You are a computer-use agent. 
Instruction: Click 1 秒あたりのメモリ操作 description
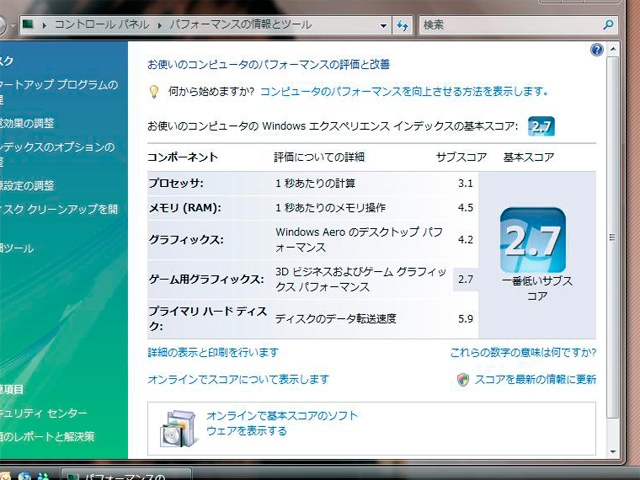point(330,208)
